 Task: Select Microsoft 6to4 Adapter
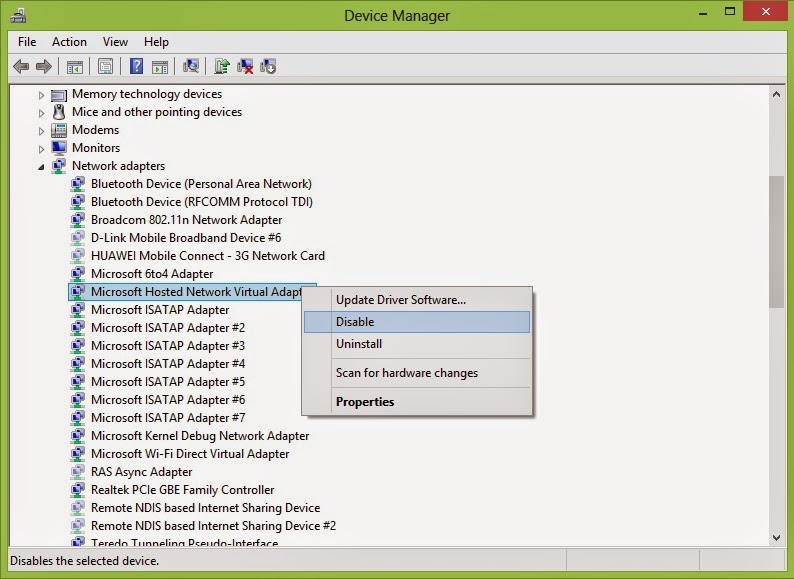click(152, 274)
